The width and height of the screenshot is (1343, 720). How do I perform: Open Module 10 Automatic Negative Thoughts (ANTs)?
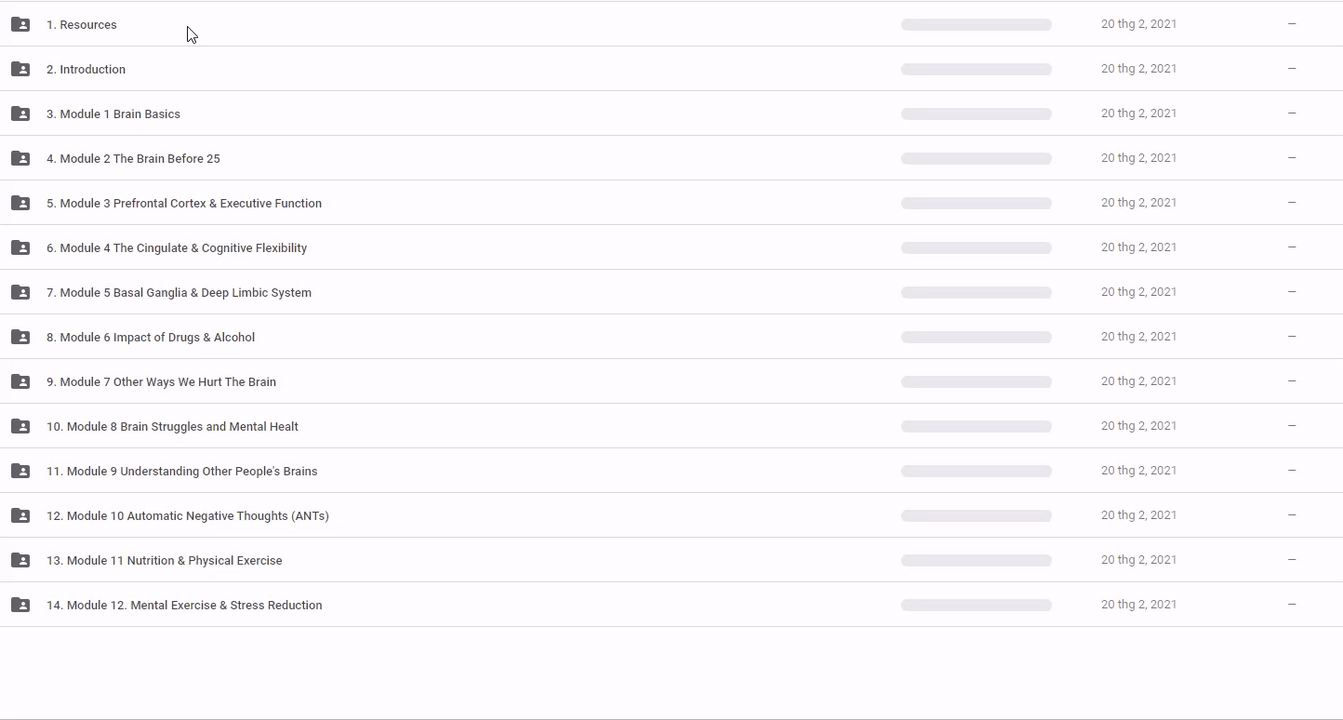[188, 516]
